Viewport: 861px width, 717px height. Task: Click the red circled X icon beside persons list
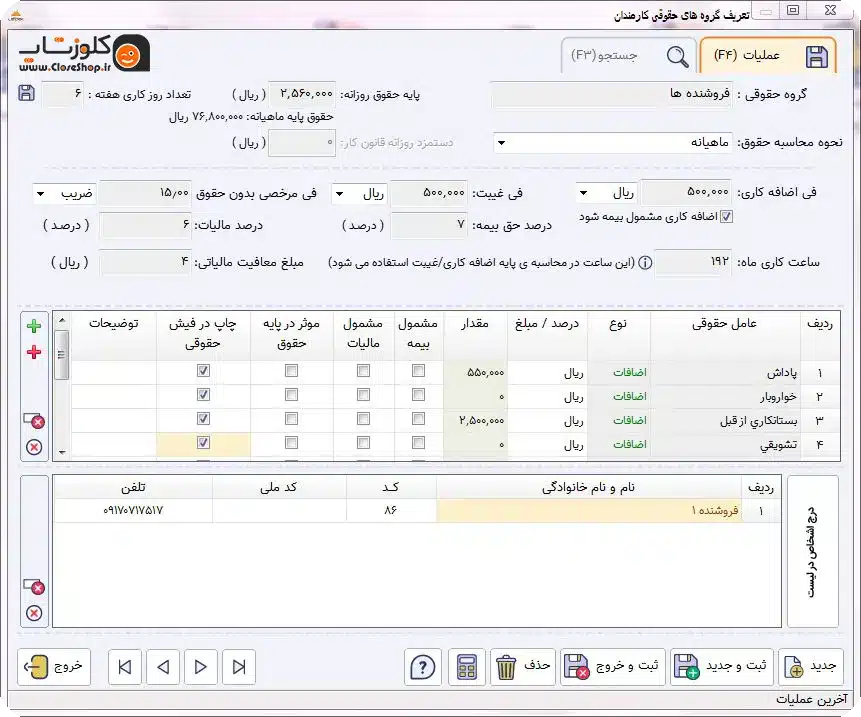[x=34, y=613]
